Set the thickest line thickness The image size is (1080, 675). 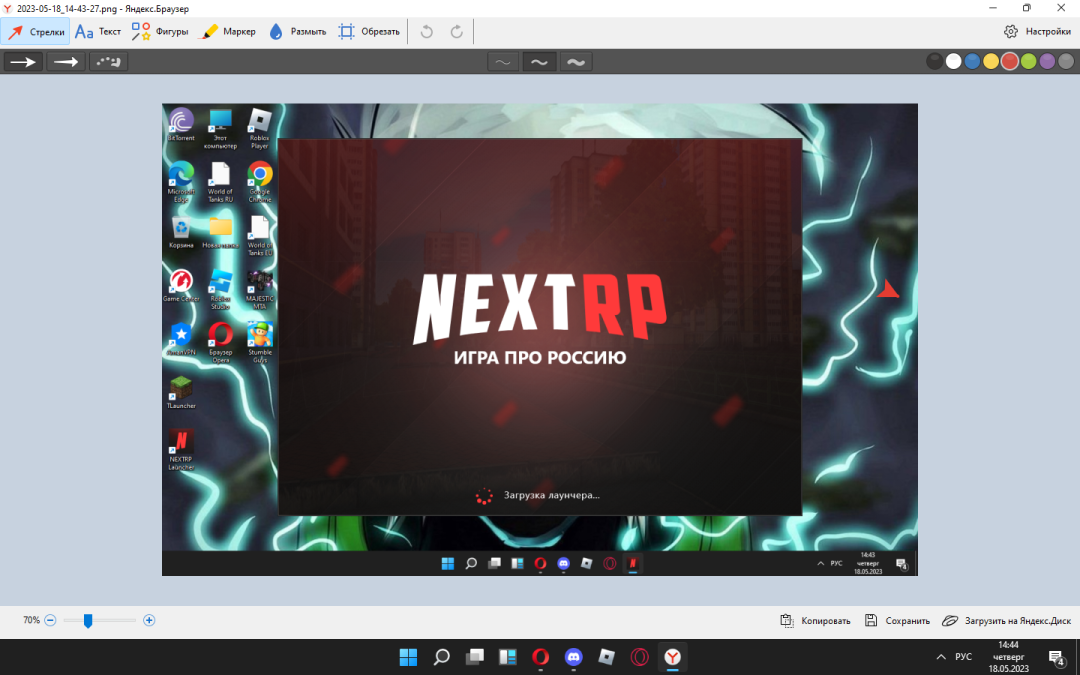click(x=576, y=62)
